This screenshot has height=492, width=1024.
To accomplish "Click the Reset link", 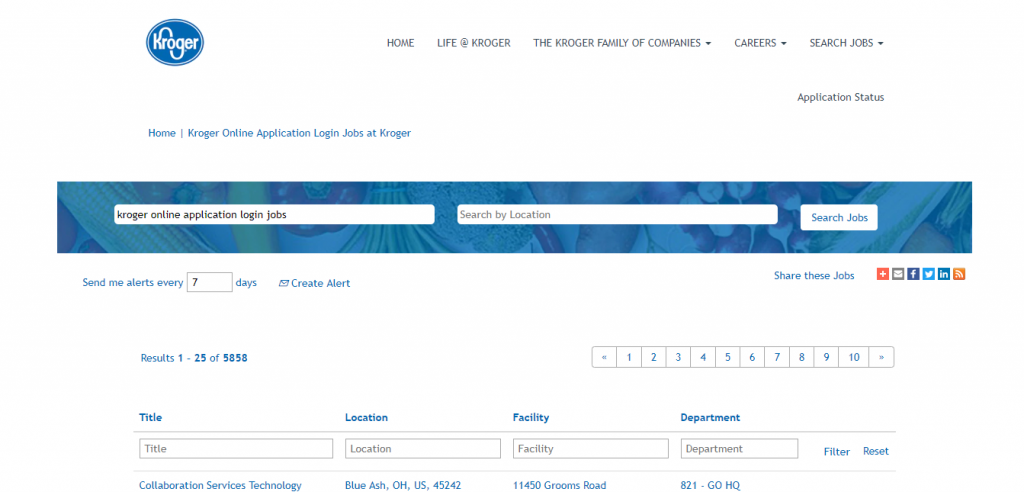I will pos(876,451).
